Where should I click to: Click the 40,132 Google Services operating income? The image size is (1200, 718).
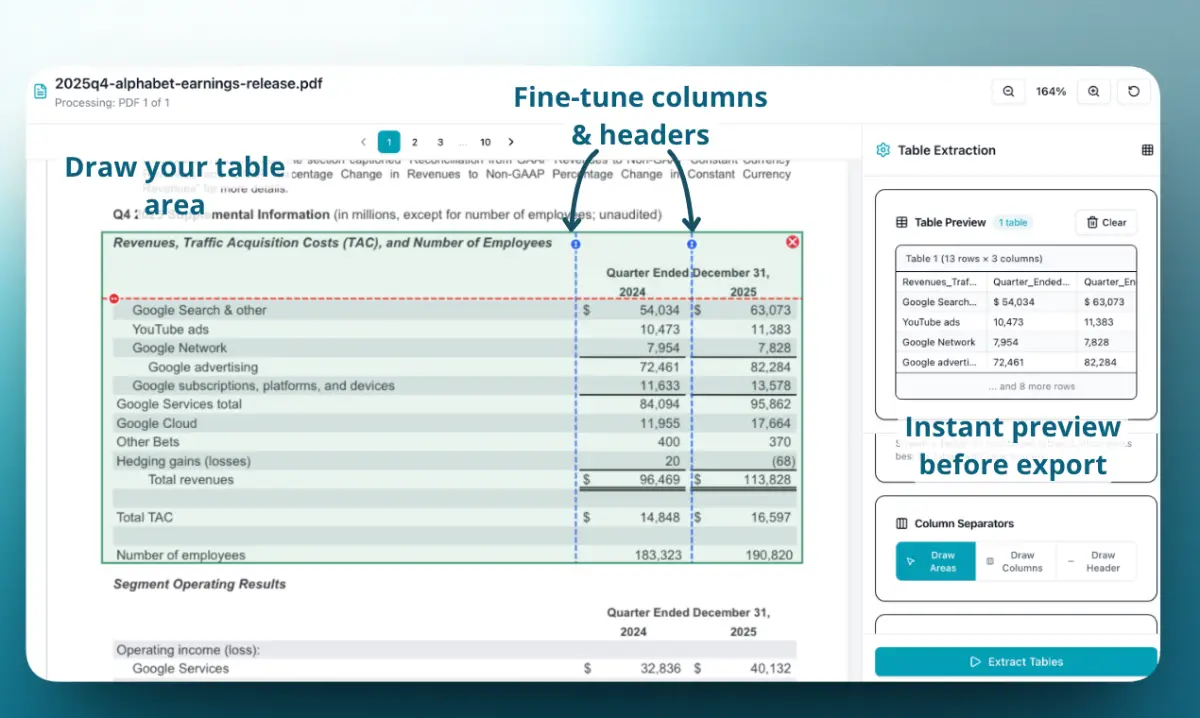tap(770, 668)
